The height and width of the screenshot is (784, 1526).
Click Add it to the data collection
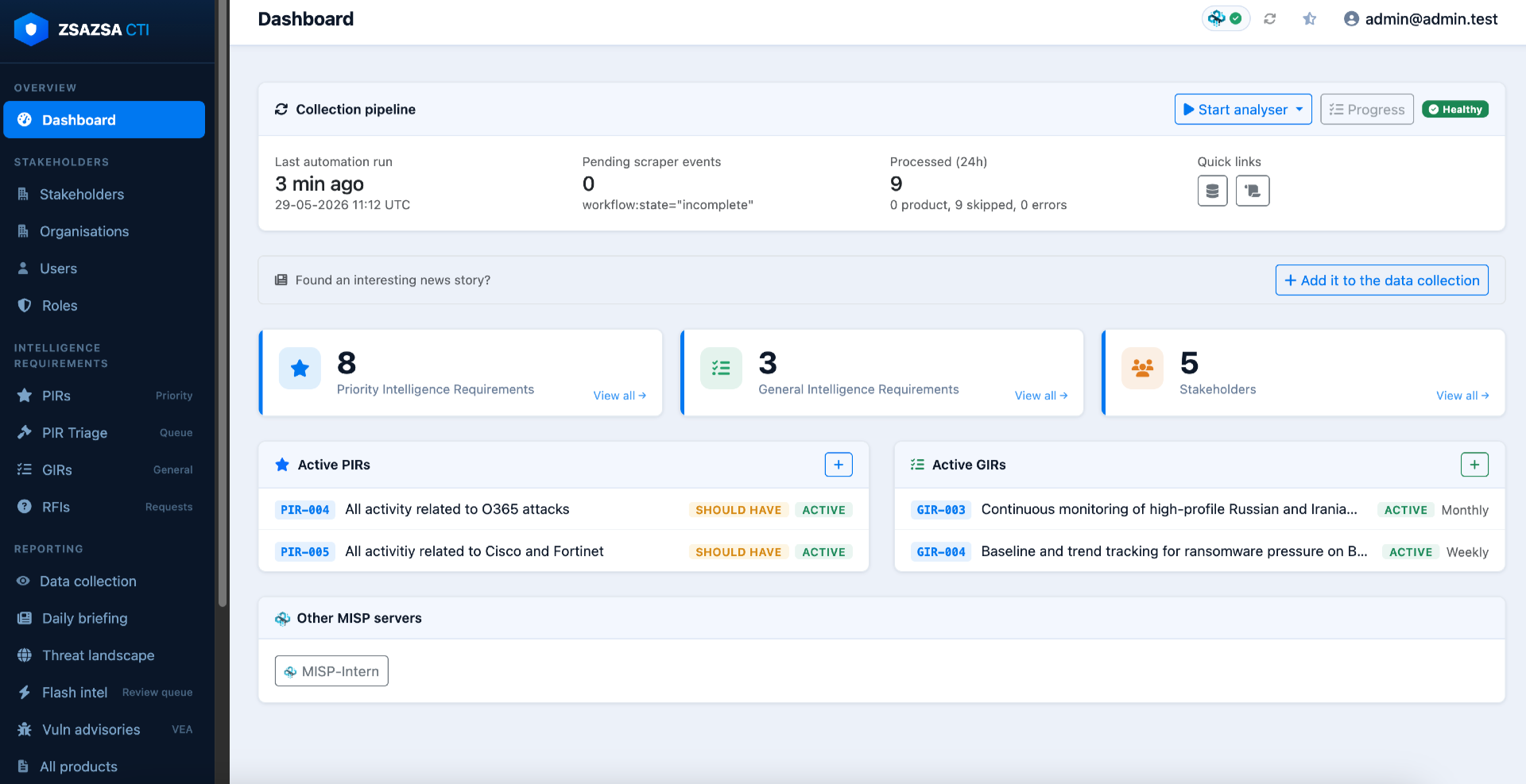[x=1382, y=280]
